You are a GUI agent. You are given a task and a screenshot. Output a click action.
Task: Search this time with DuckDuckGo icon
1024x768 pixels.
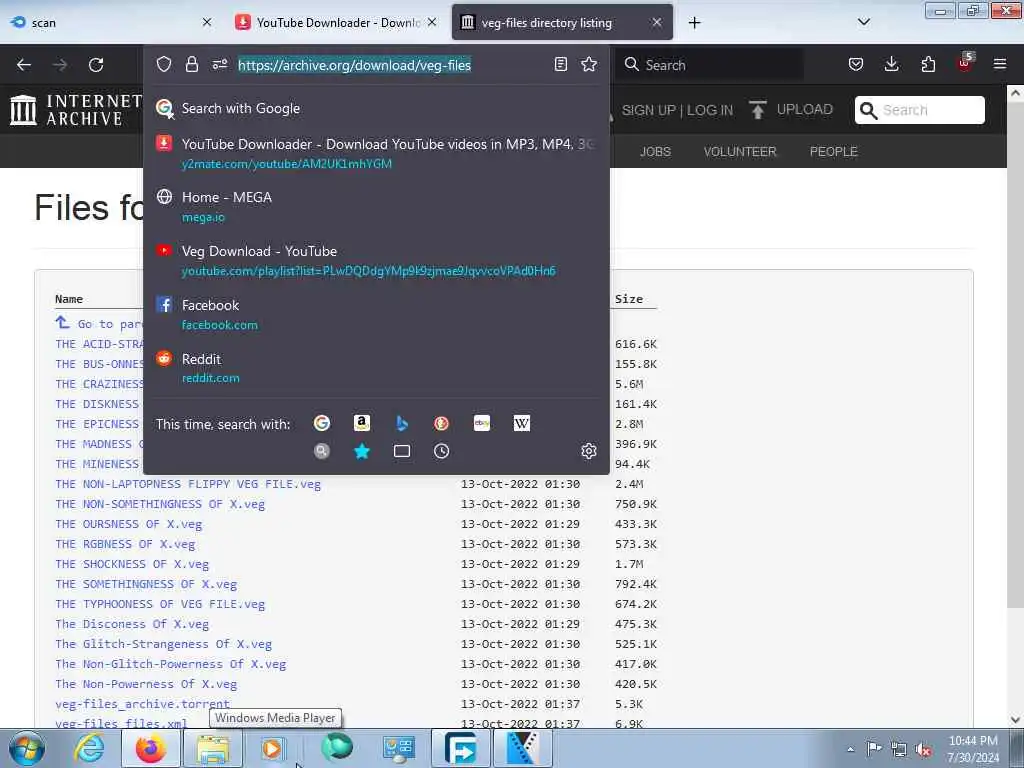tap(441, 423)
